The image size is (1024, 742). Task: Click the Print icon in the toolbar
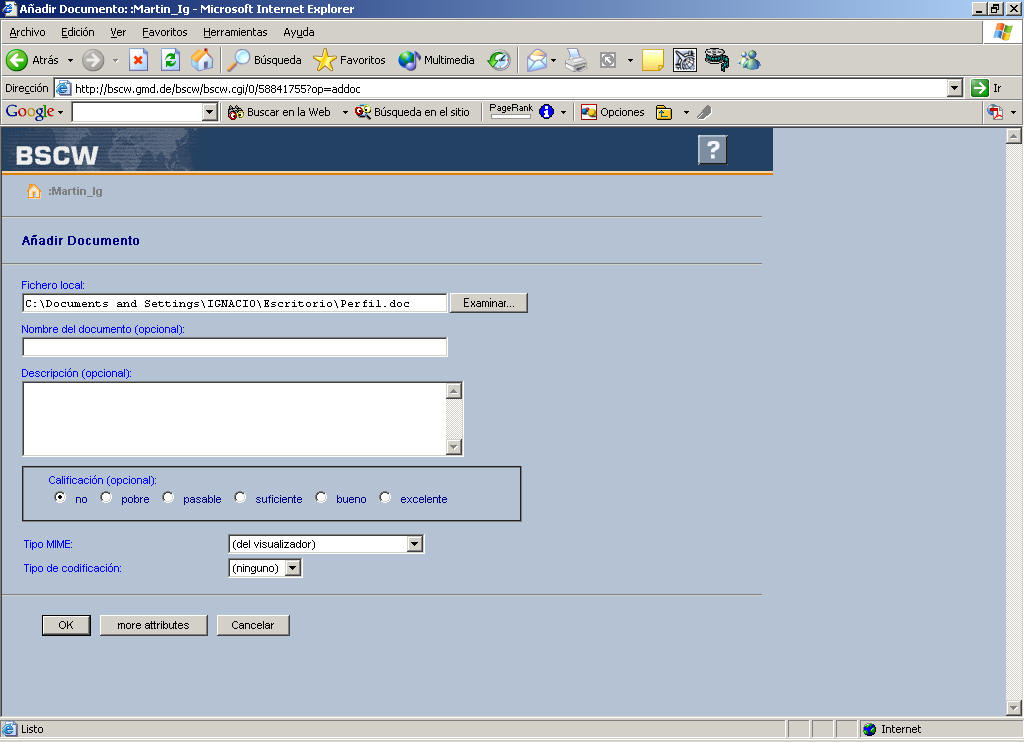click(x=575, y=60)
